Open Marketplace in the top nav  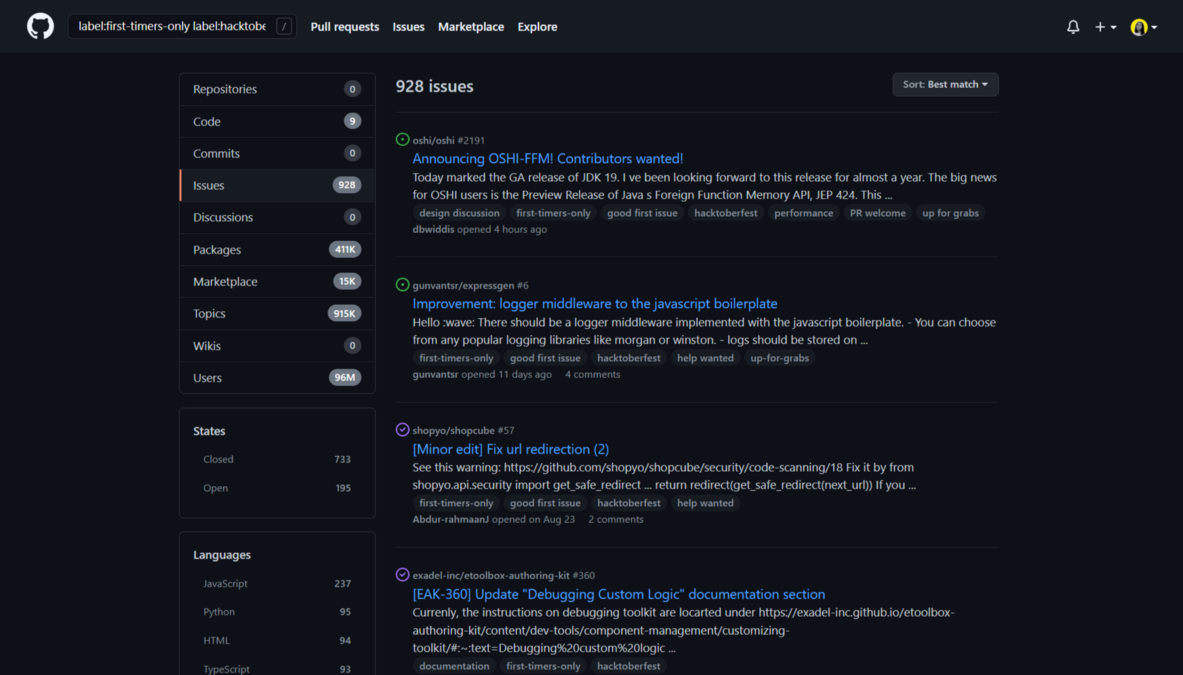471,26
